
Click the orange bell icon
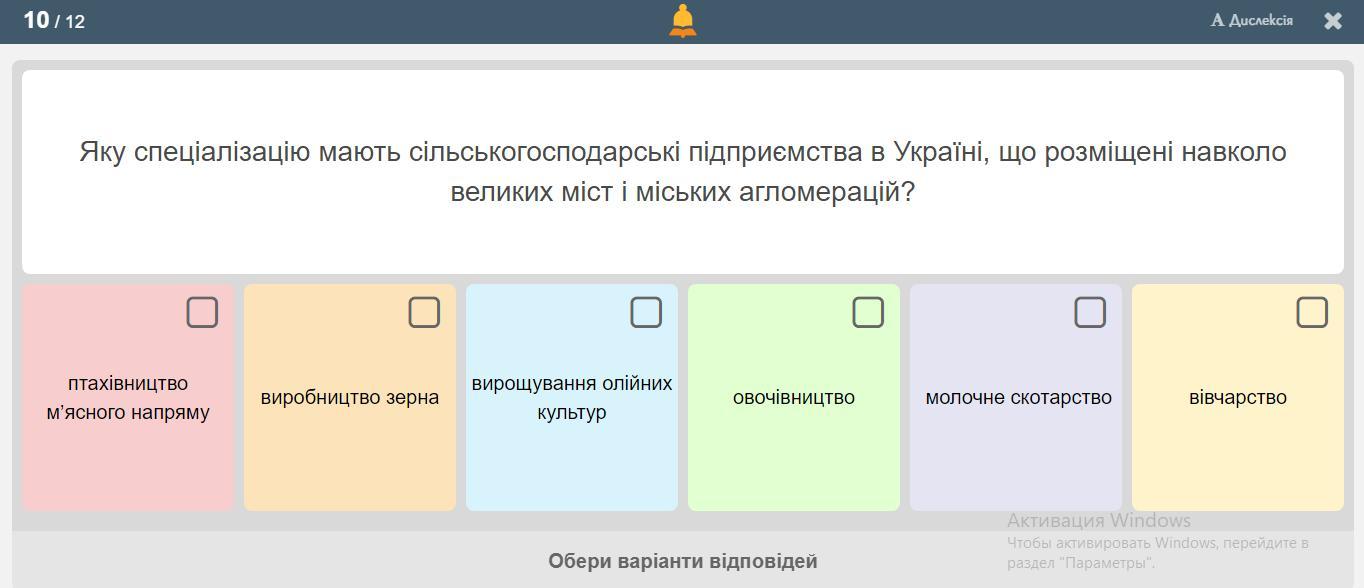683,21
